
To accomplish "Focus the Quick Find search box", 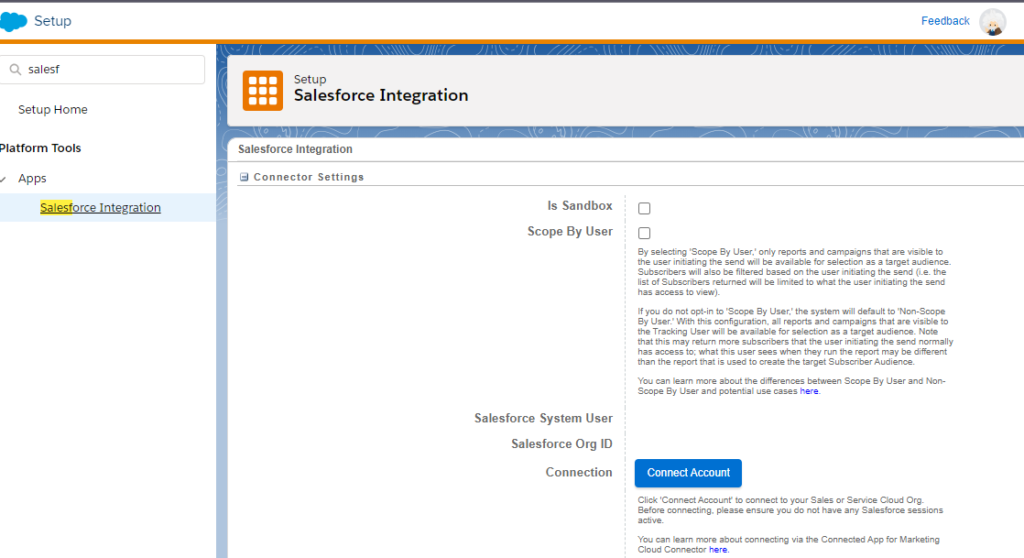I will point(103,69).
